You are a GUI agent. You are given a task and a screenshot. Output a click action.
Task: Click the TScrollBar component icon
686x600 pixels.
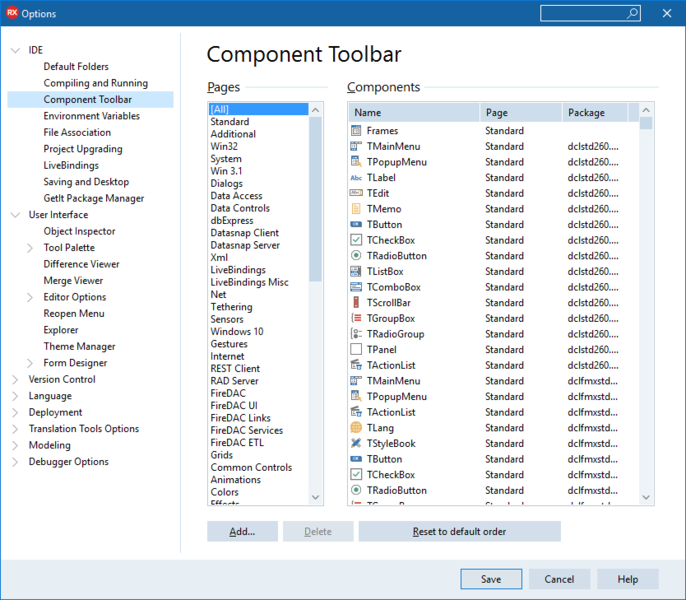click(356, 302)
